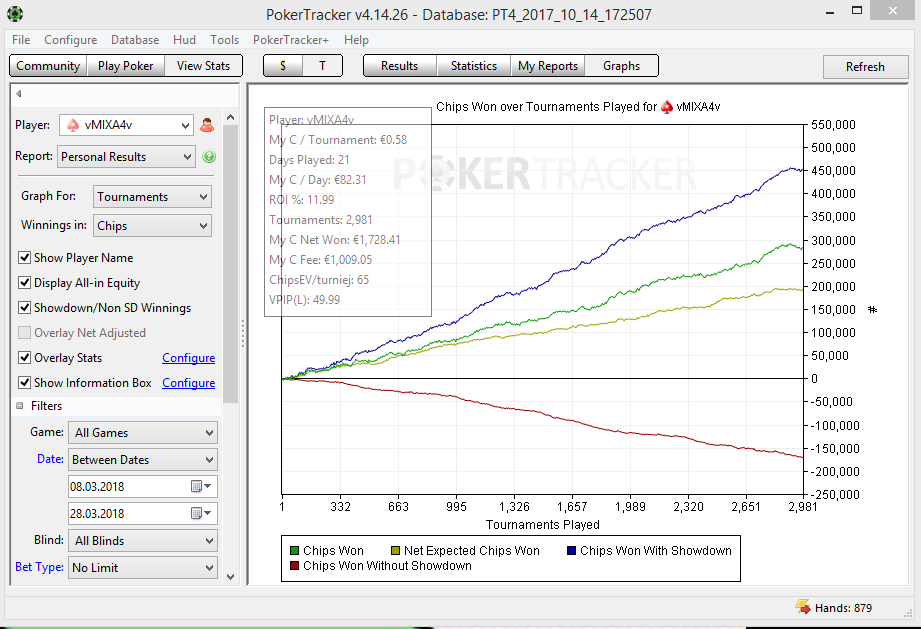Open the Between Dates dropdown
The width and height of the screenshot is (921, 629).
pyautogui.click(x=143, y=460)
